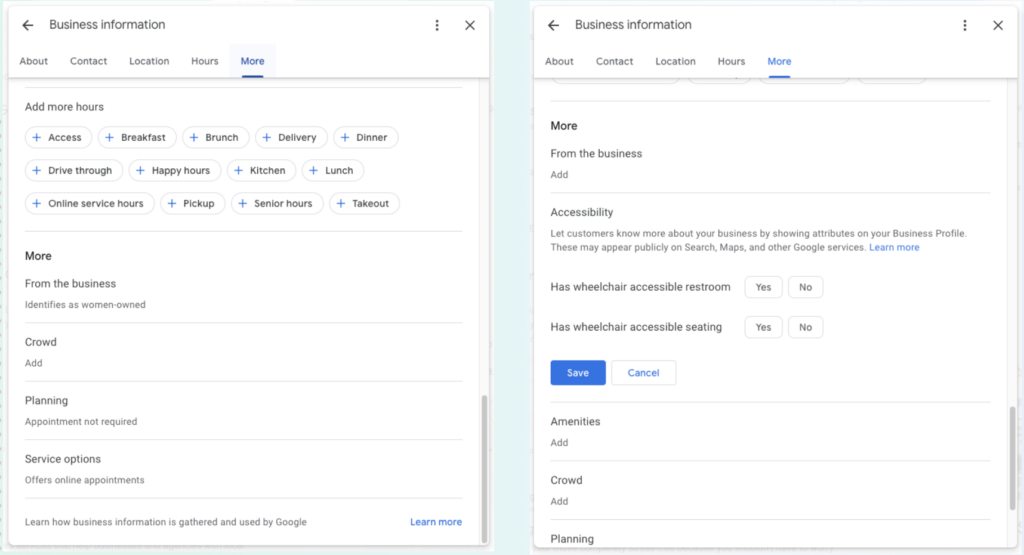This screenshot has width=1024, height=555.
Task: Click back arrow in right Business information panel
Action: click(554, 25)
